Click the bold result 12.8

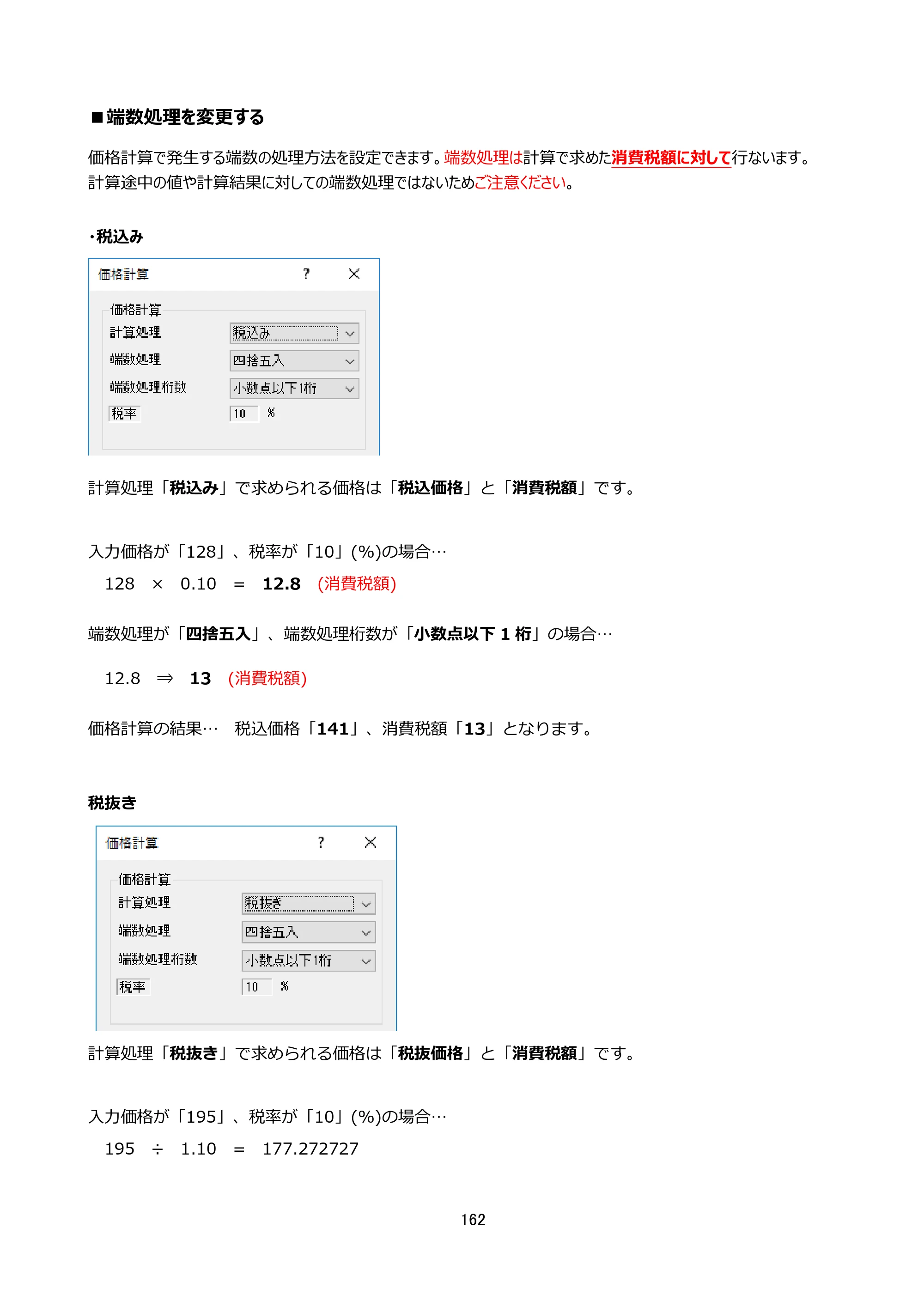click(281, 584)
